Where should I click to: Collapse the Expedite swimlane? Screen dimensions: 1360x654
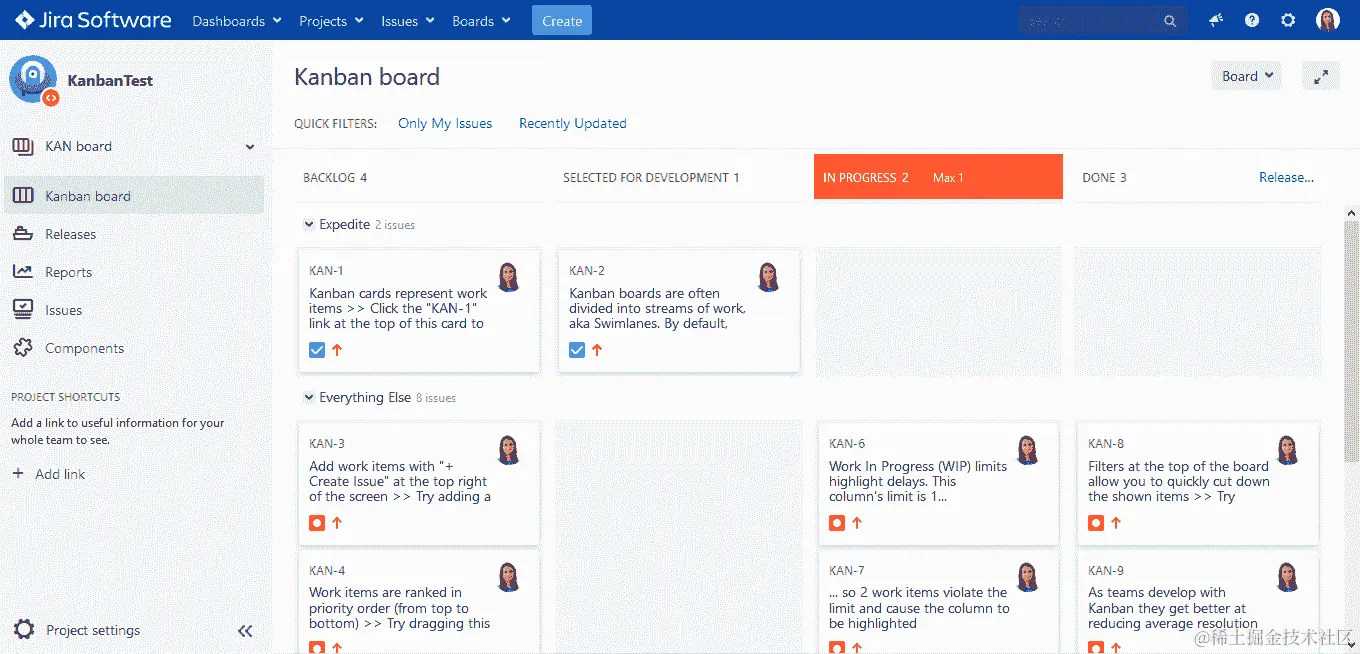click(309, 225)
